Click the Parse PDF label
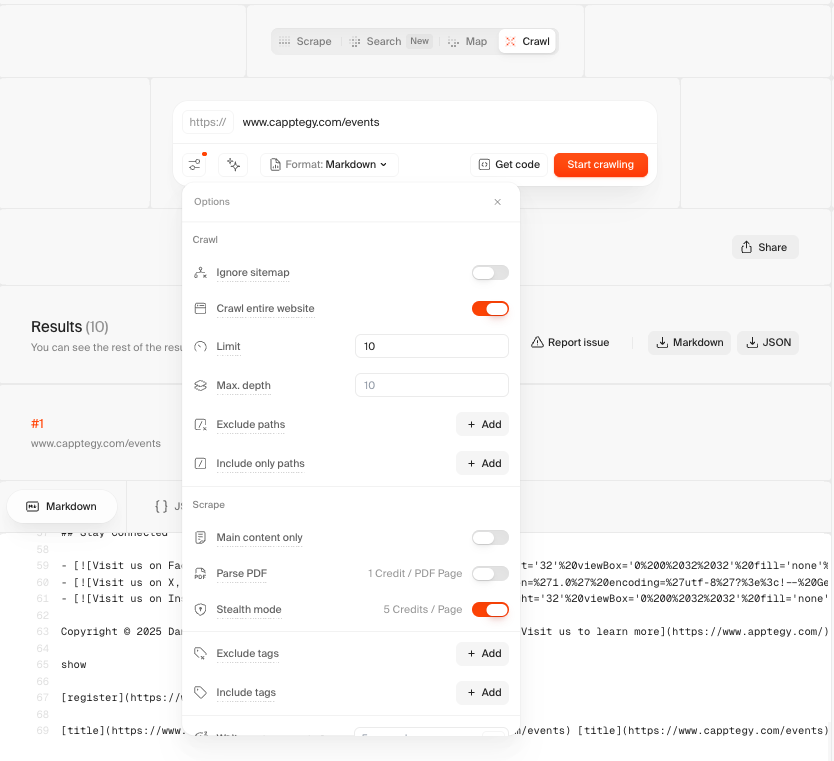The image size is (834, 761). [x=241, y=573]
